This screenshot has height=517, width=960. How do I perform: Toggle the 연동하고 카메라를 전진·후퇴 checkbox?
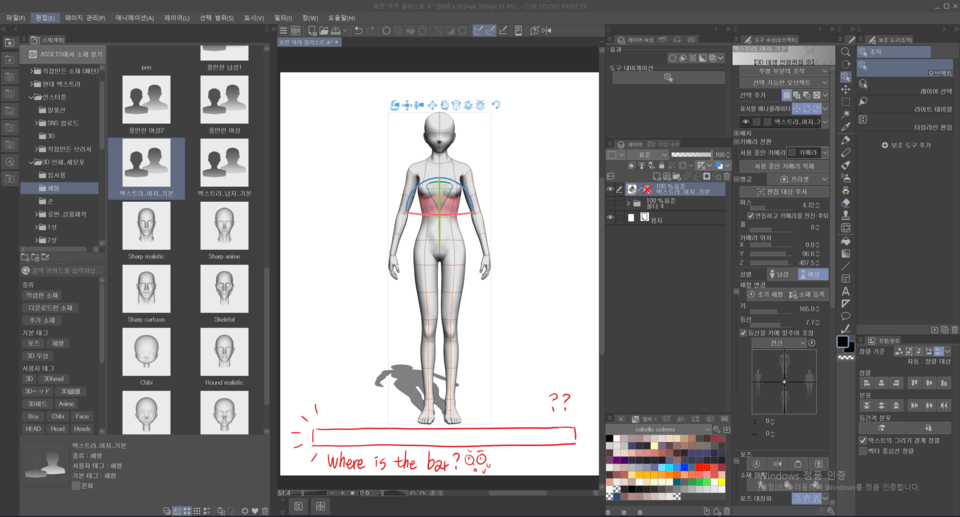[x=751, y=216]
